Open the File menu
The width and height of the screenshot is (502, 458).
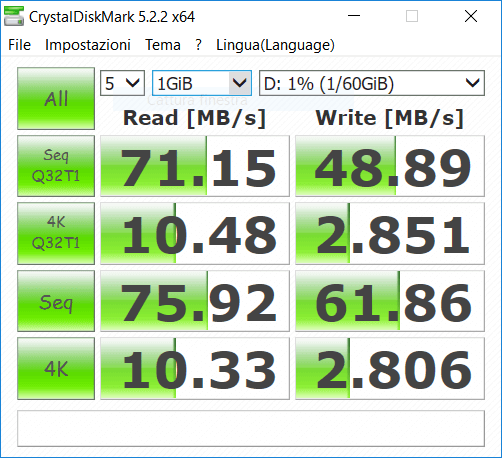pos(19,45)
